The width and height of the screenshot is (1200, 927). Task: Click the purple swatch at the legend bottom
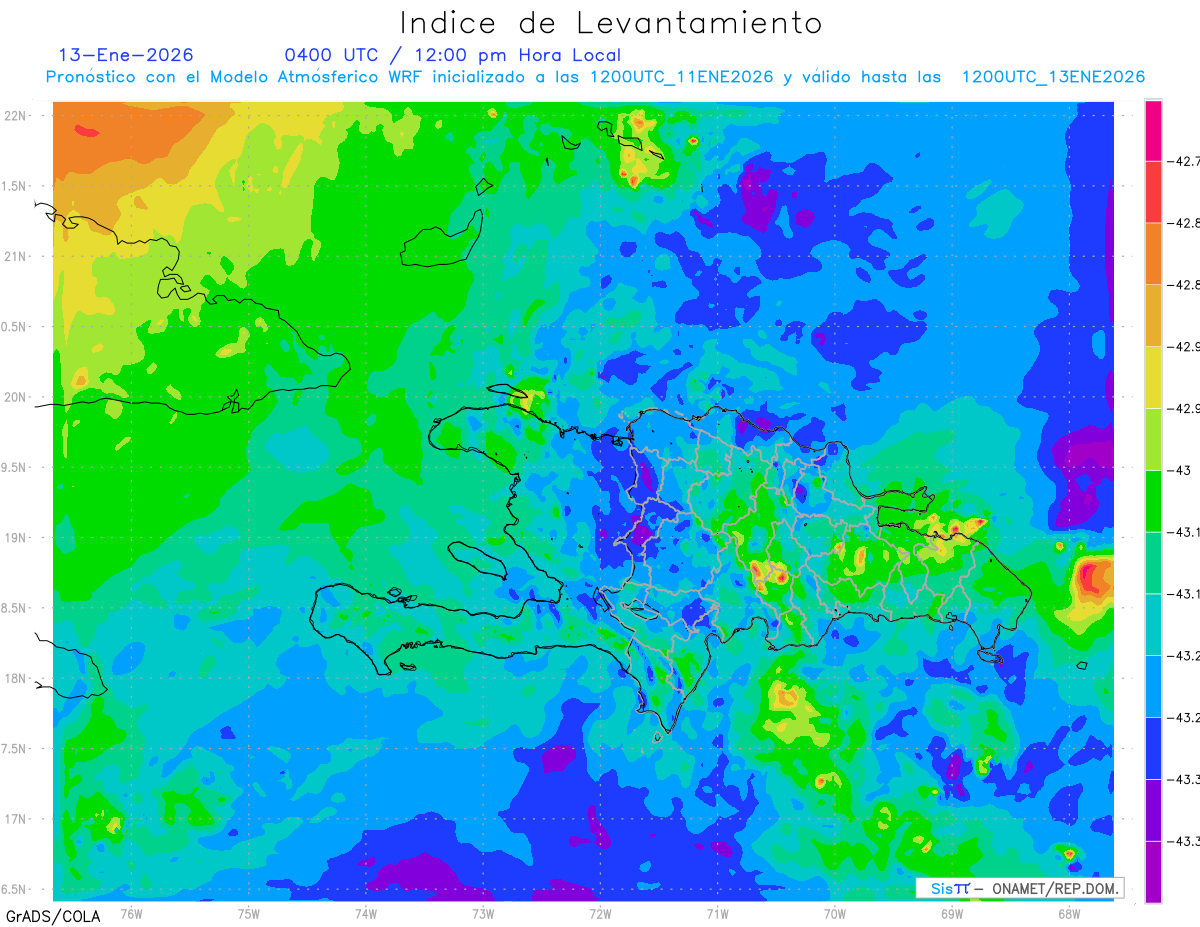[1153, 872]
